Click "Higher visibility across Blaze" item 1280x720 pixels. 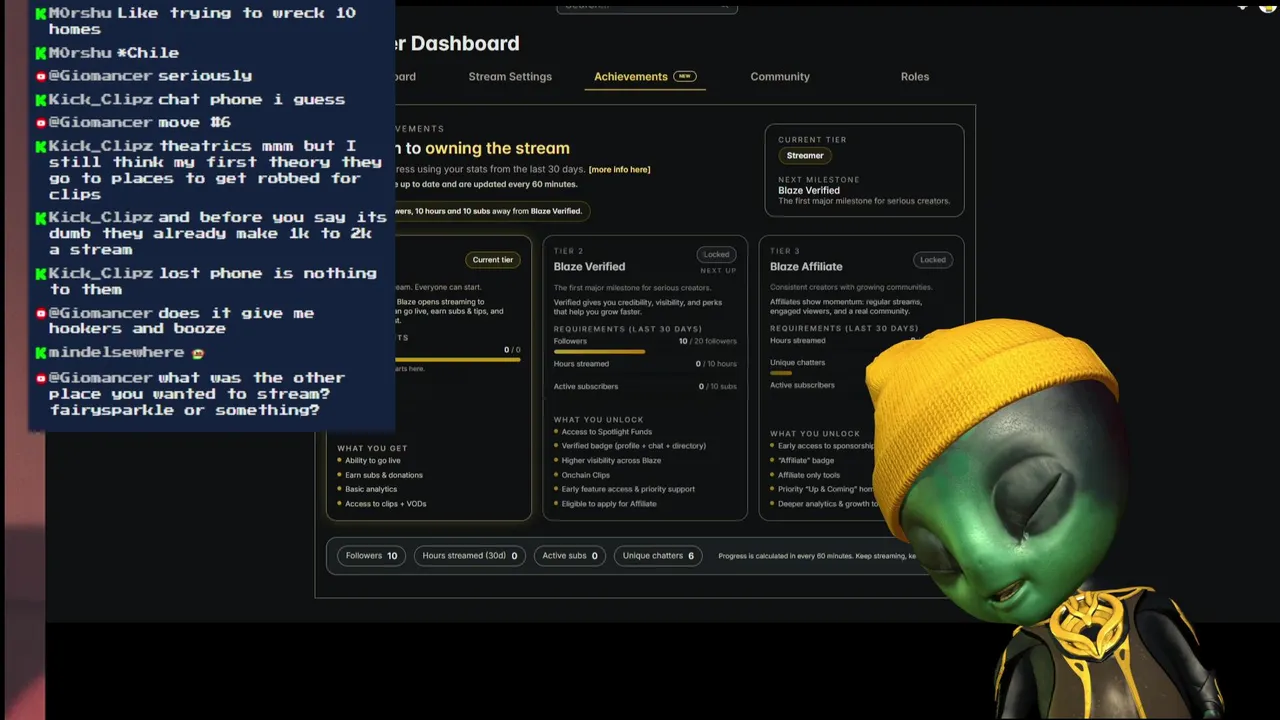coord(611,461)
